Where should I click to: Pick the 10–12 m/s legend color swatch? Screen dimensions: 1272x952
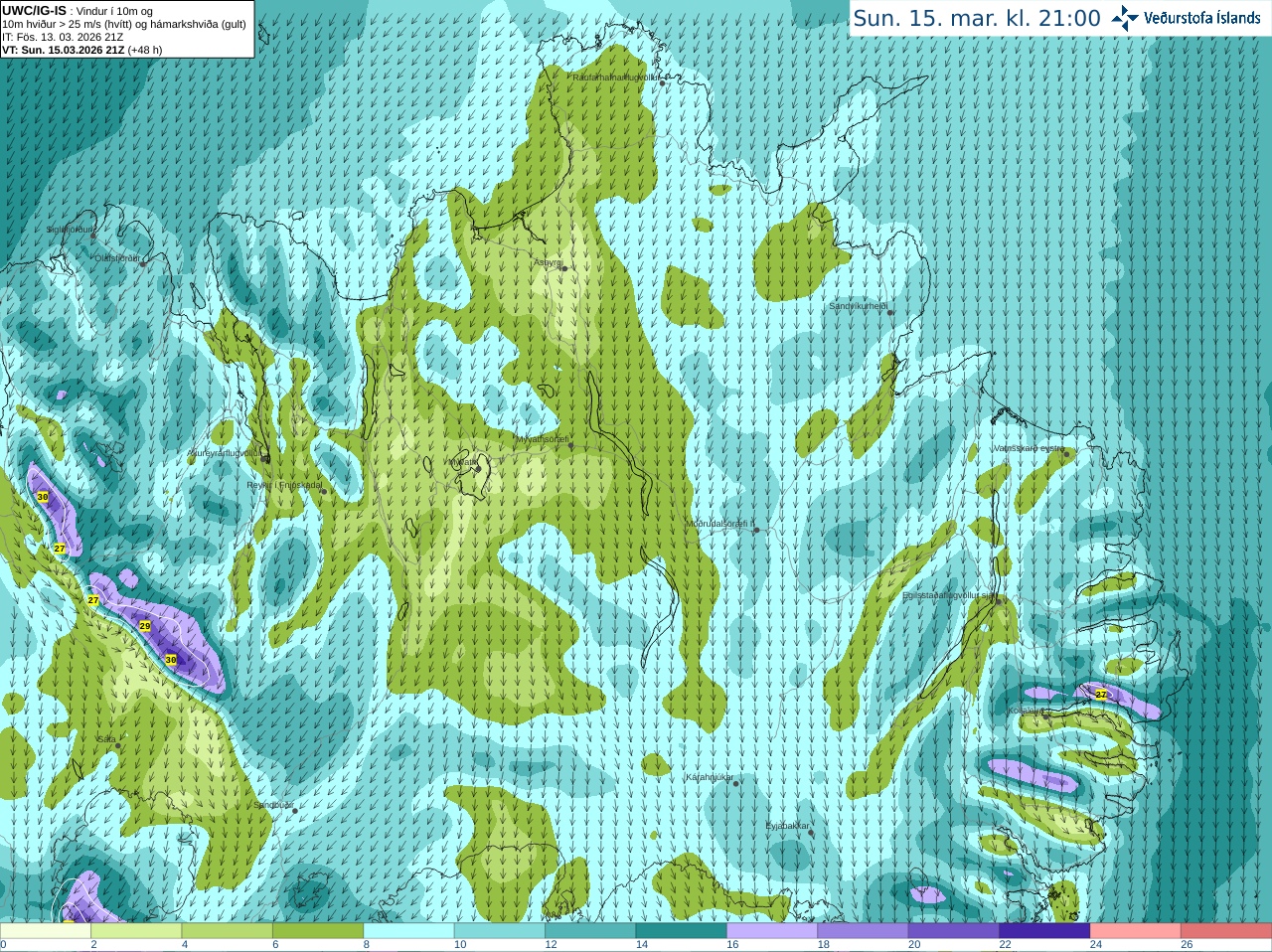499,931
